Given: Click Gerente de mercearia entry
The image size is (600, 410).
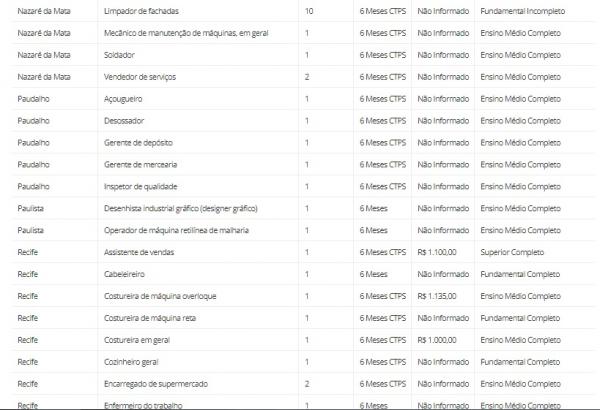Looking at the screenshot, I should [140, 165].
